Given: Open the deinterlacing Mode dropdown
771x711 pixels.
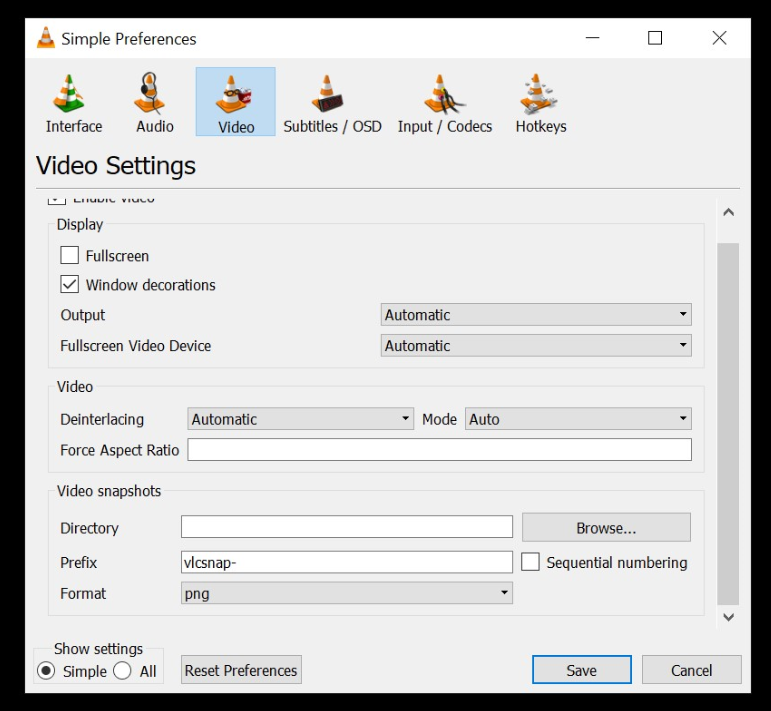Looking at the screenshot, I should pyautogui.click(x=578, y=419).
